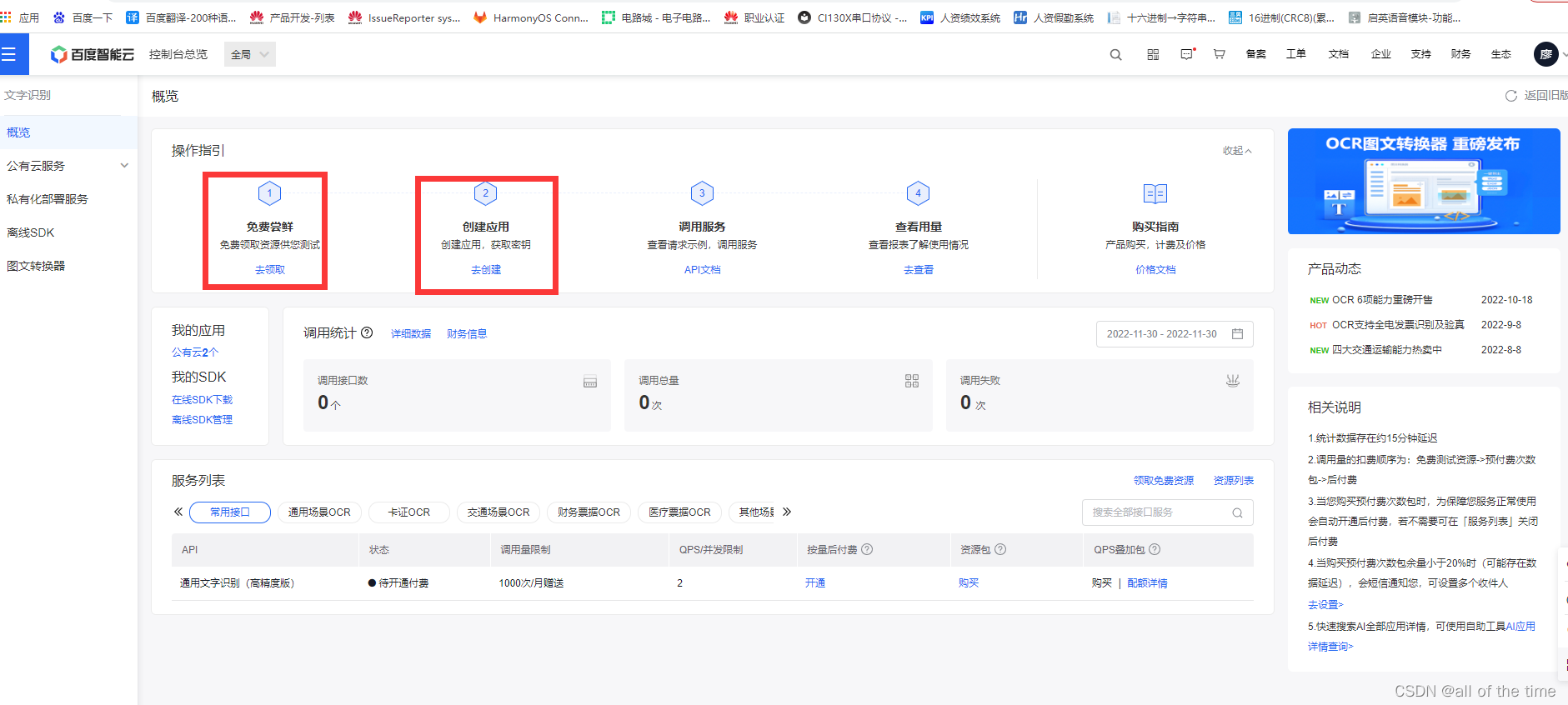
Task: Click the icon in the 调用失败 card
Action: click(x=1233, y=381)
